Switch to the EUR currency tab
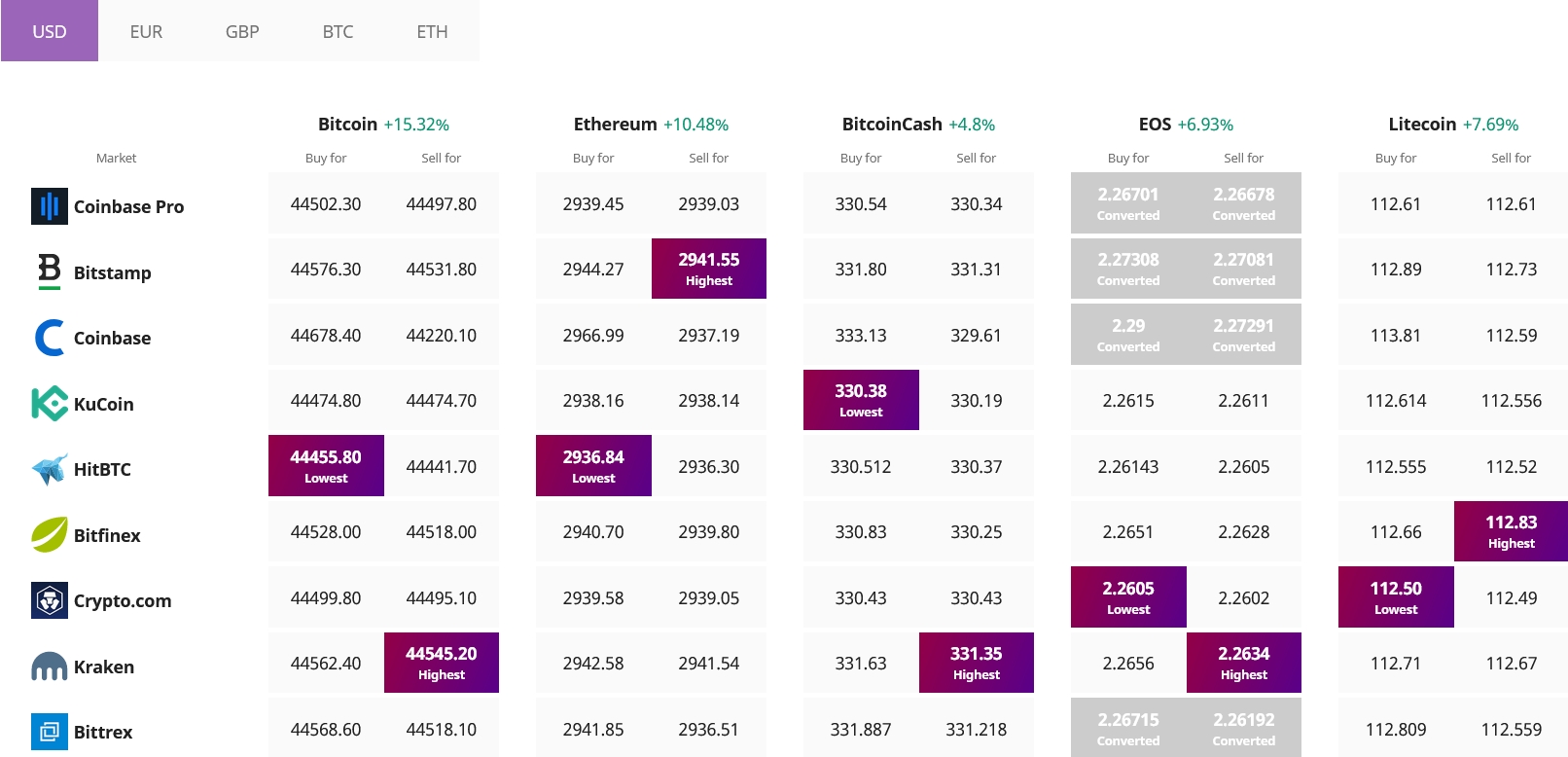The width and height of the screenshot is (1568, 757). point(146,31)
